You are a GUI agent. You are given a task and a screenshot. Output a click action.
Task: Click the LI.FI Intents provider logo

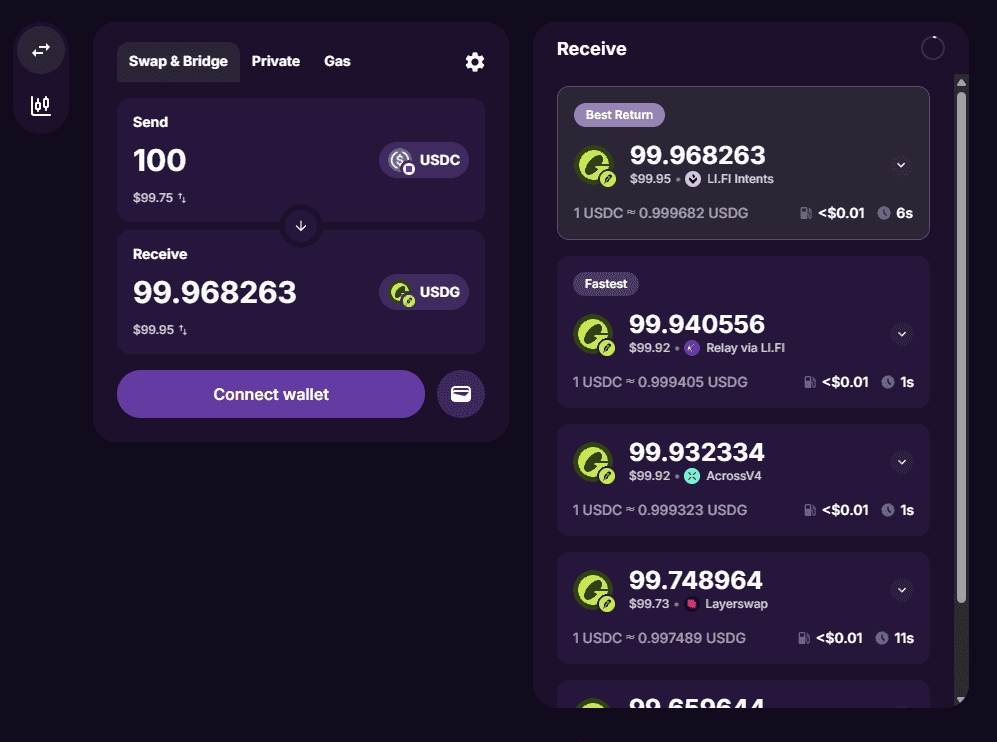693,179
